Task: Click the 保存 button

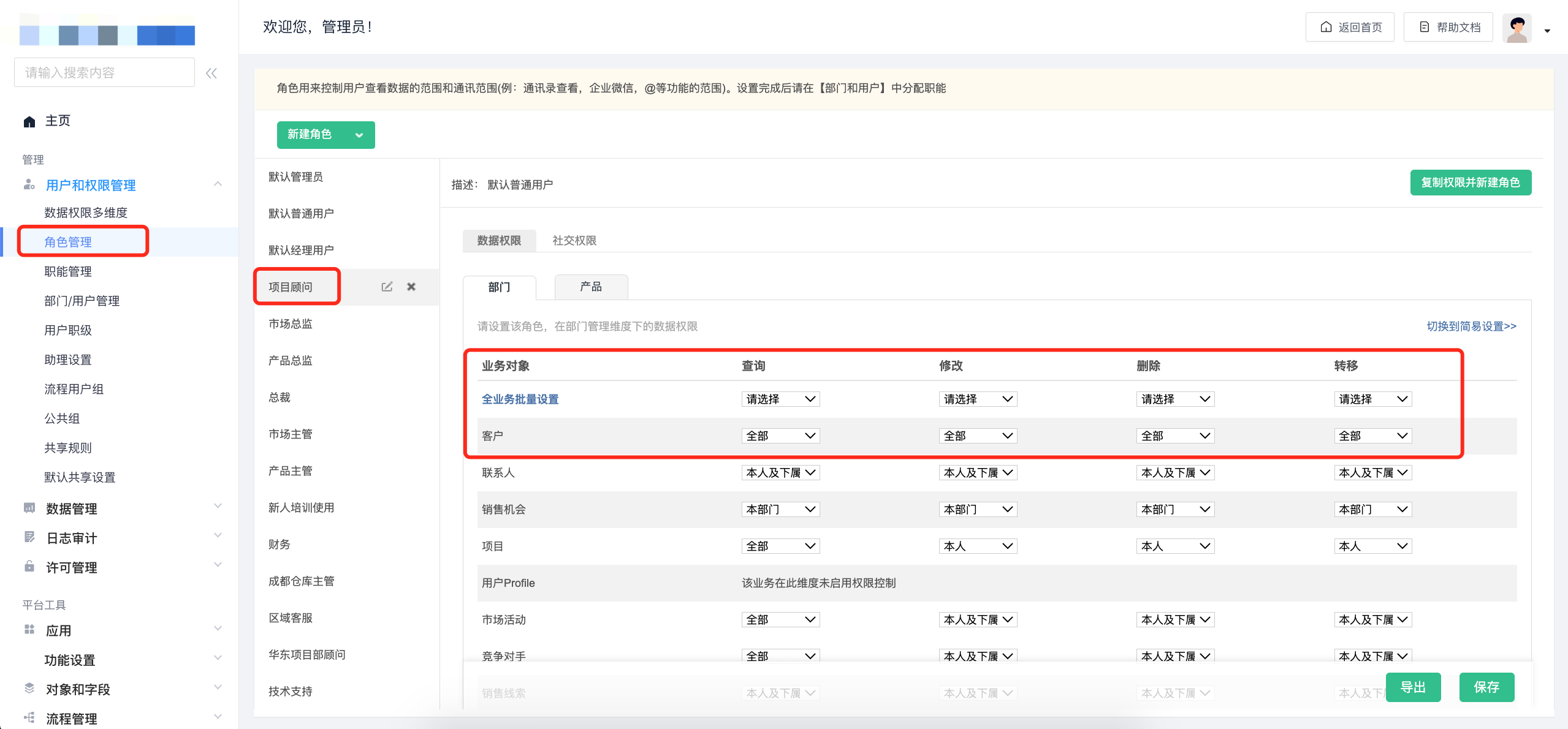Action: 1486,687
